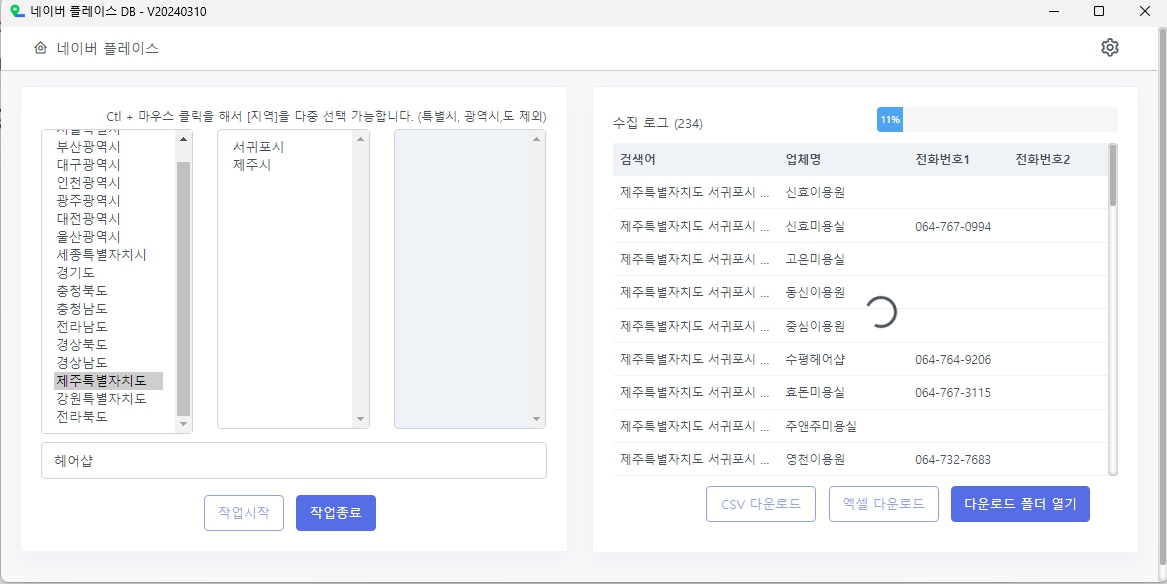Click the 동신이용원 business name cell
Viewport: 1167px width, 584px height.
(x=815, y=292)
